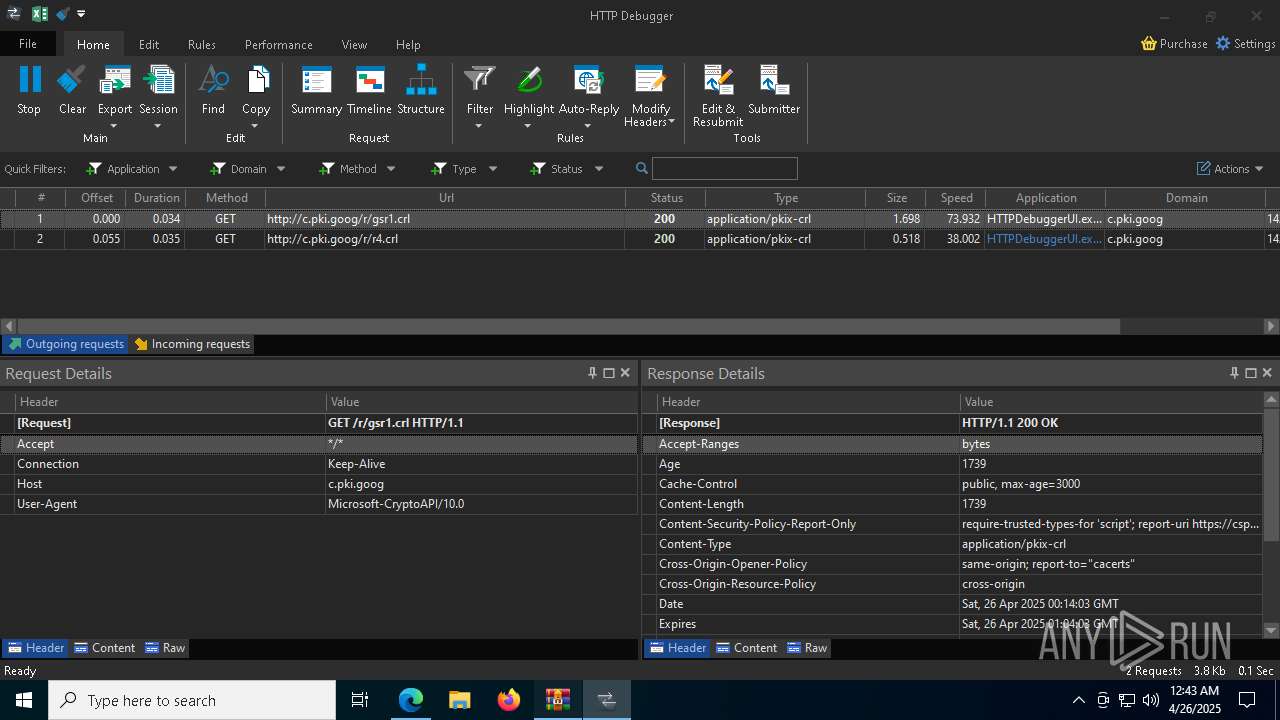Click the Excel quick-access icon
Image resolution: width=1280 pixels, height=720 pixels.
click(40, 14)
